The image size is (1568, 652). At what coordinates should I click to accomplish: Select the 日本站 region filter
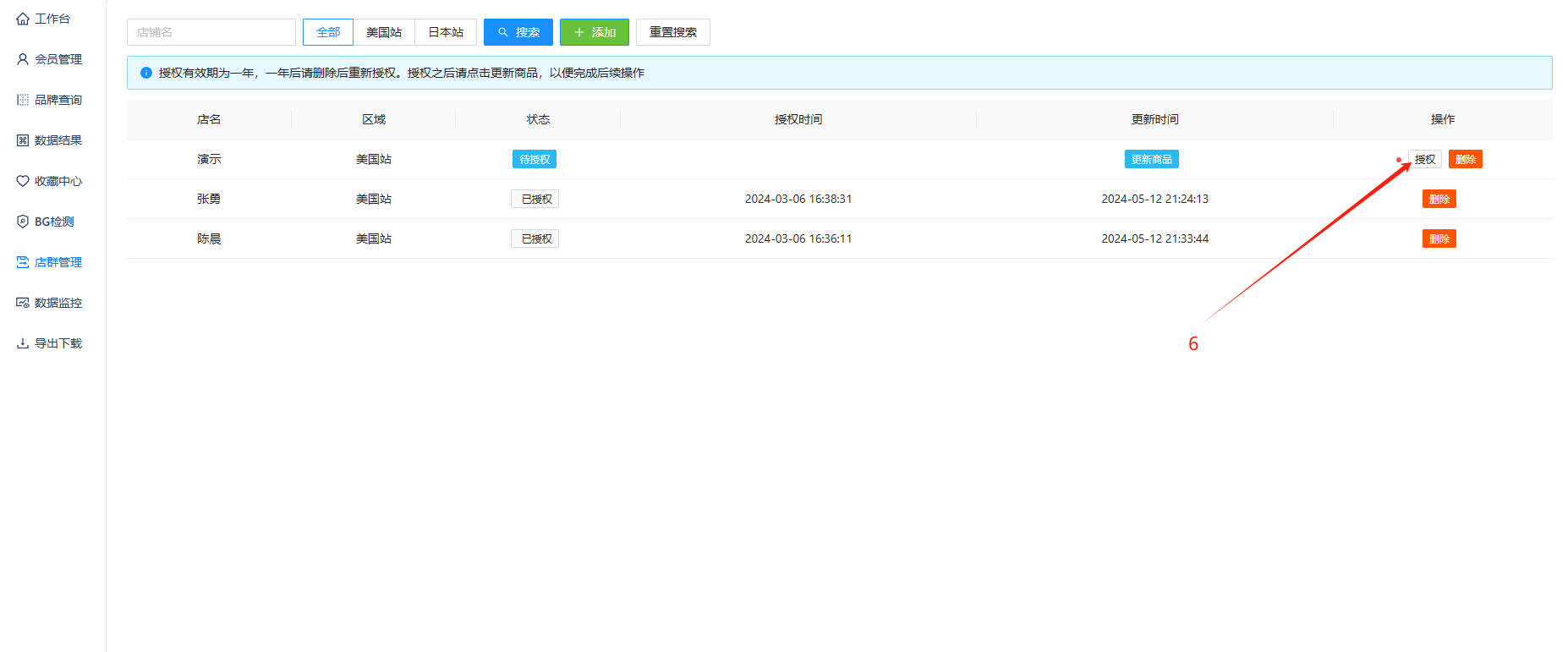pyautogui.click(x=446, y=32)
